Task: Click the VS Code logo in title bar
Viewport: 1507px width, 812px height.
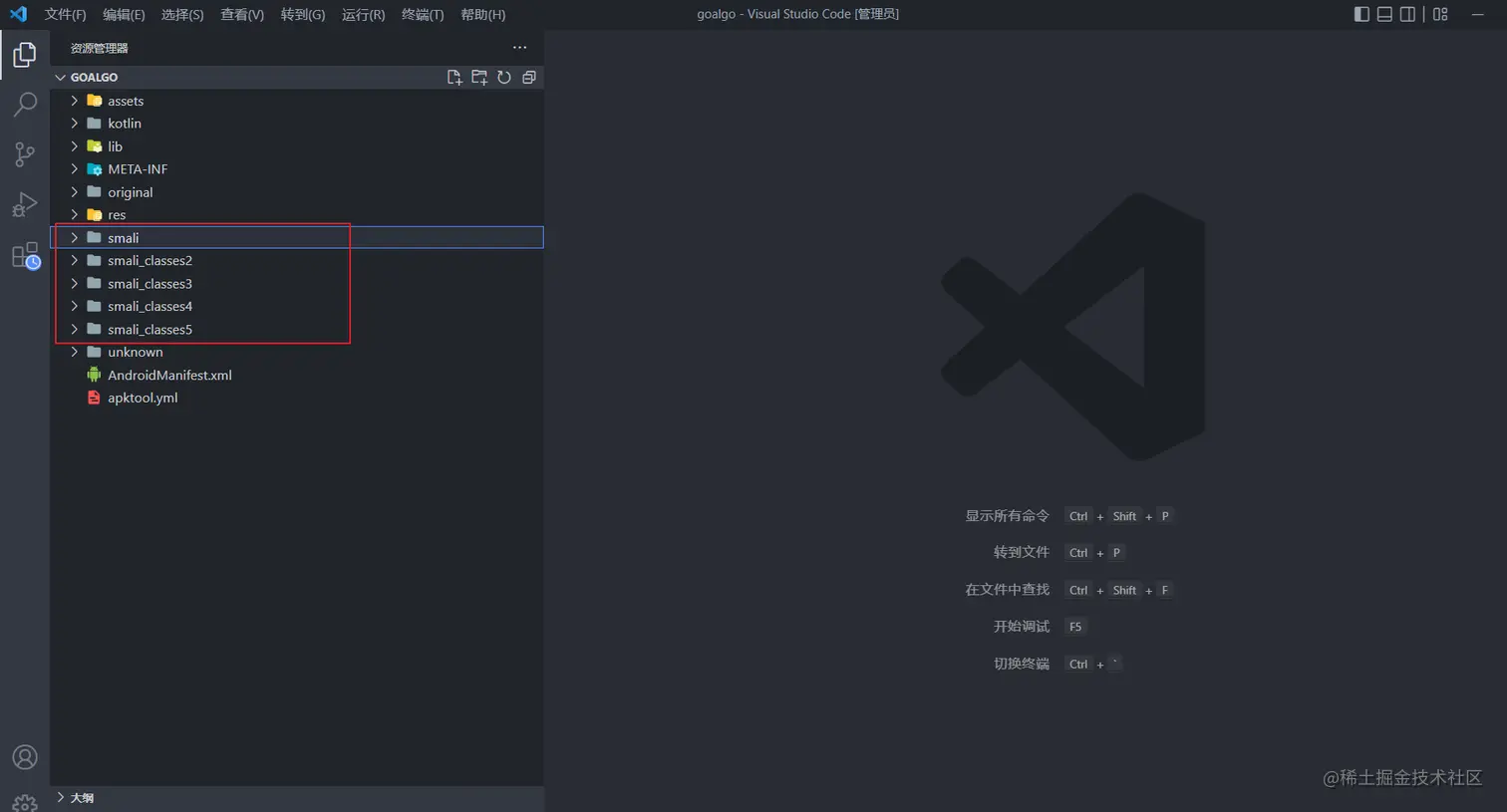Action: click(x=18, y=14)
